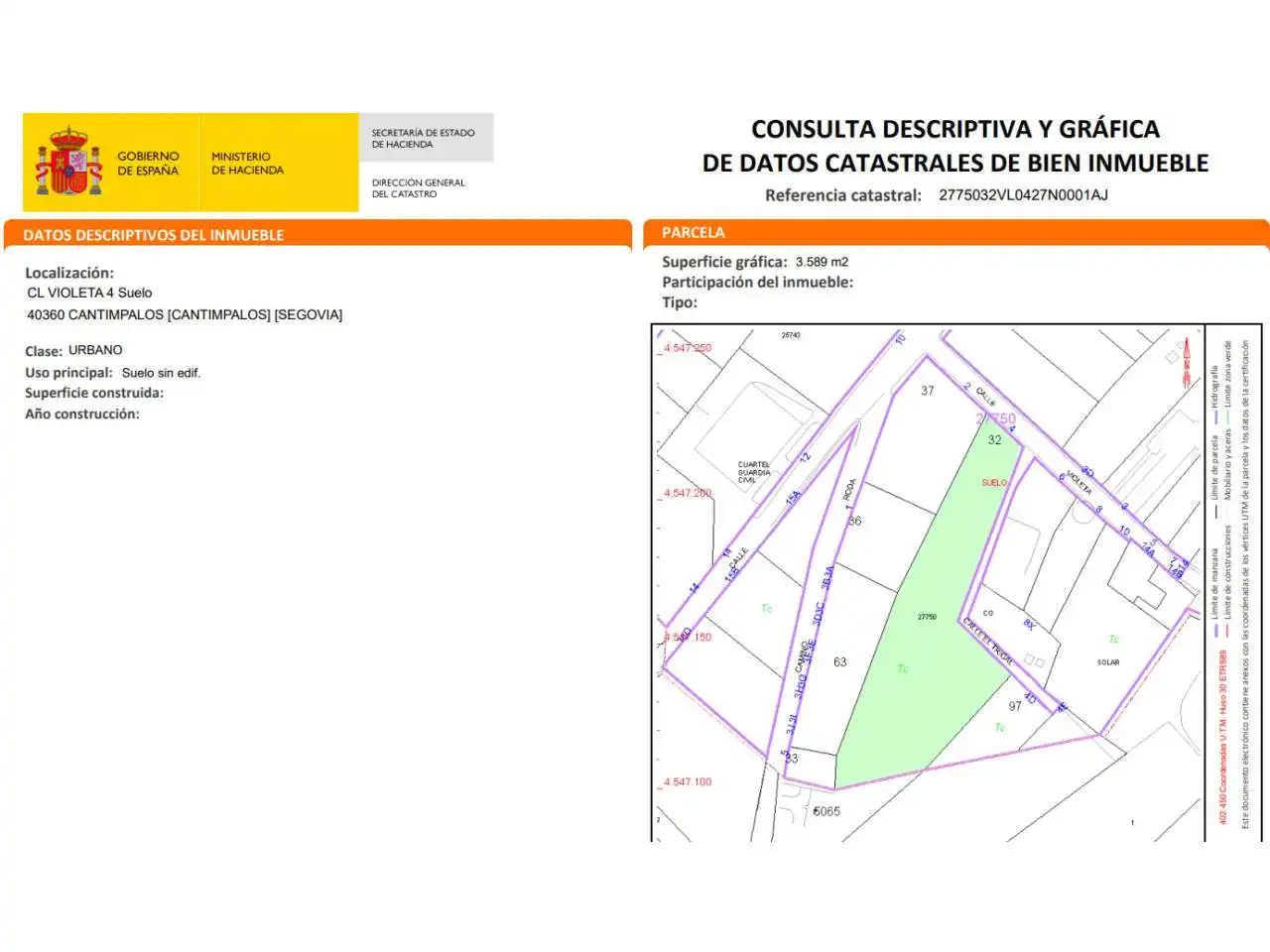Click the 'CALLE EL TRIGAL' street label
This screenshot has height=952, width=1270.
click(986, 641)
